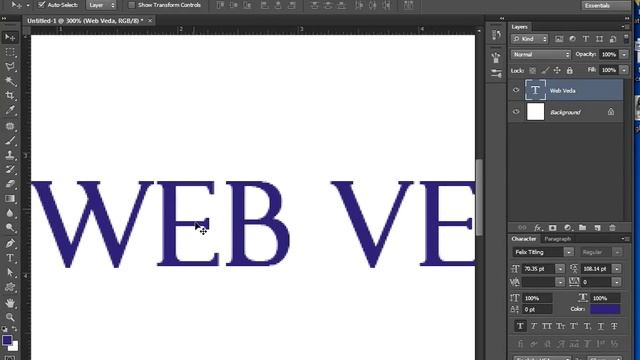Open the Felix Titling font dropdown
The image size is (640, 360).
point(569,252)
